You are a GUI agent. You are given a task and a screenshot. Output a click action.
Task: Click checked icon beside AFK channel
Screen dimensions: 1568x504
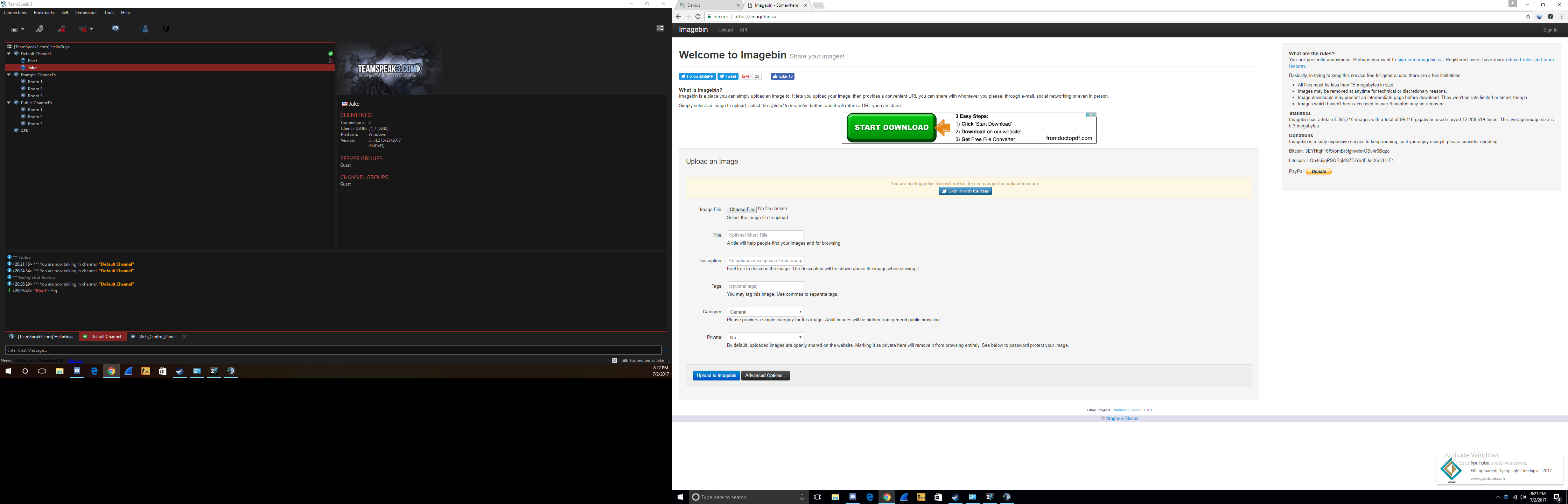(16, 131)
